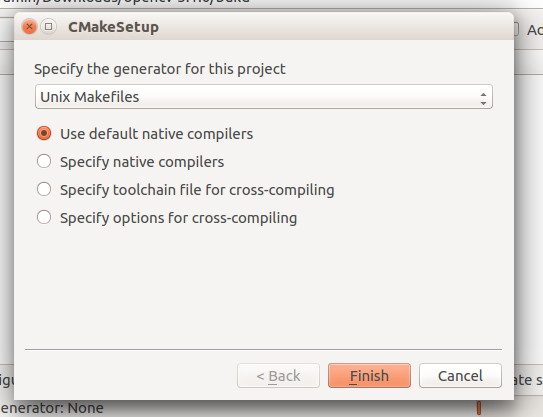
Task: Go to the previous step with Back
Action: tap(278, 376)
